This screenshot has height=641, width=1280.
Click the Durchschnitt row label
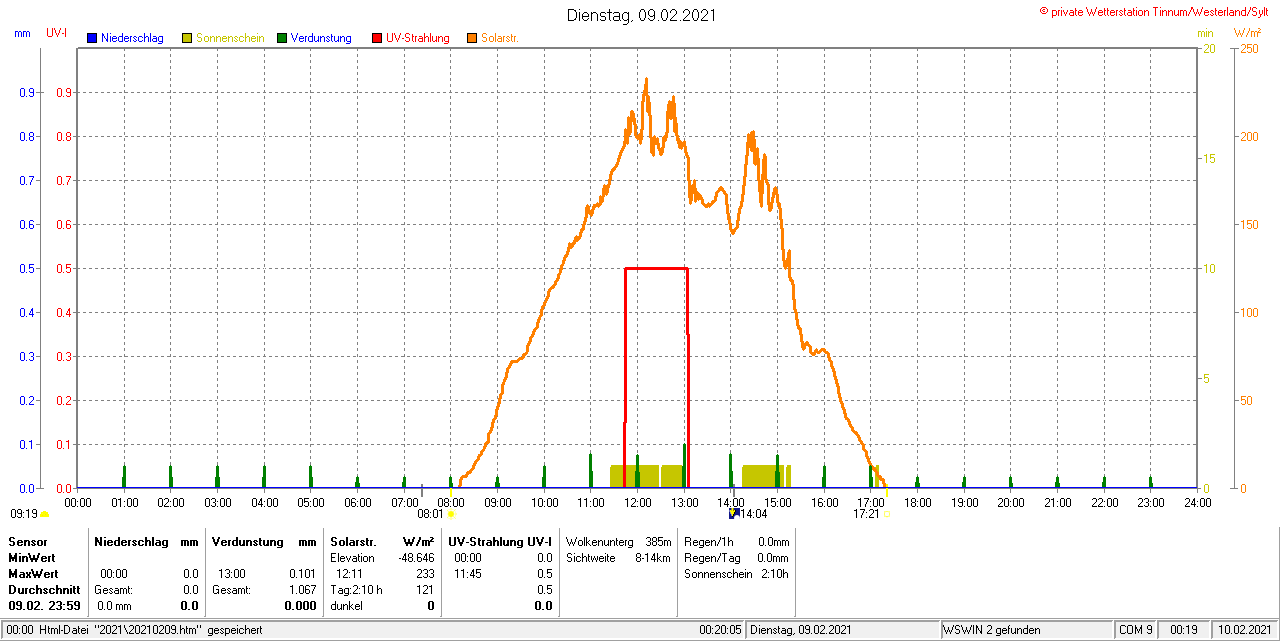tap(44, 590)
